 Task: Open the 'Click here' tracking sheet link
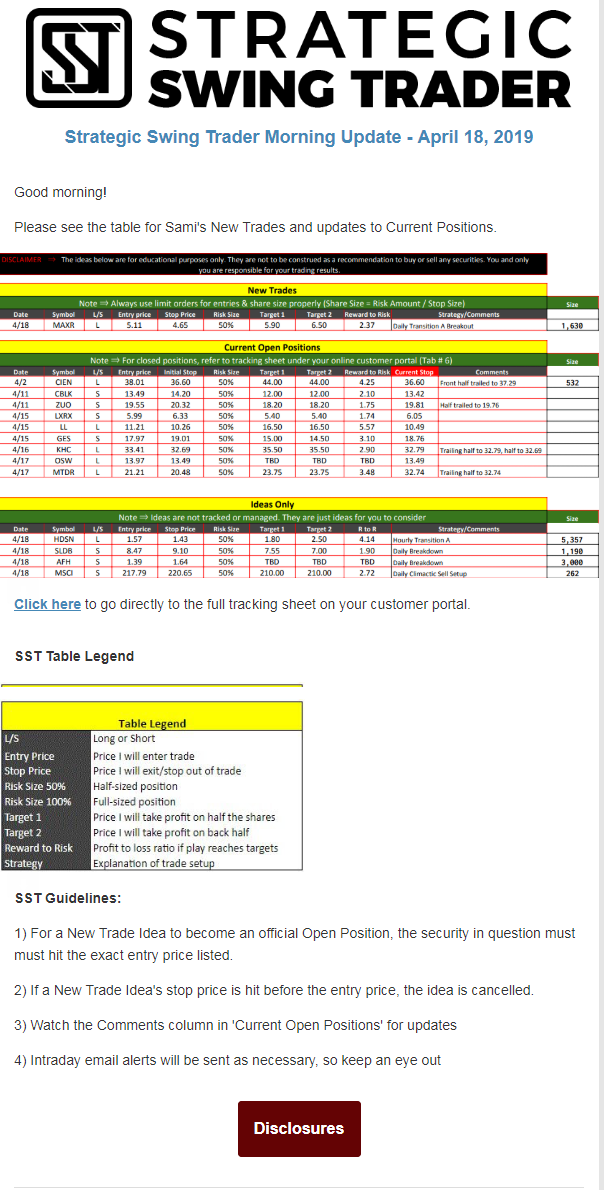click(47, 604)
